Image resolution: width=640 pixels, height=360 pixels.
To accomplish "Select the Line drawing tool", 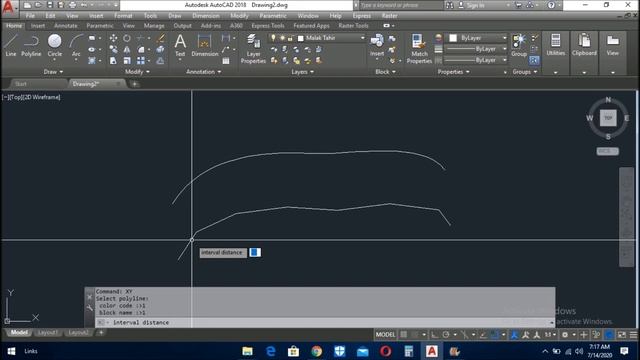I will [11, 45].
